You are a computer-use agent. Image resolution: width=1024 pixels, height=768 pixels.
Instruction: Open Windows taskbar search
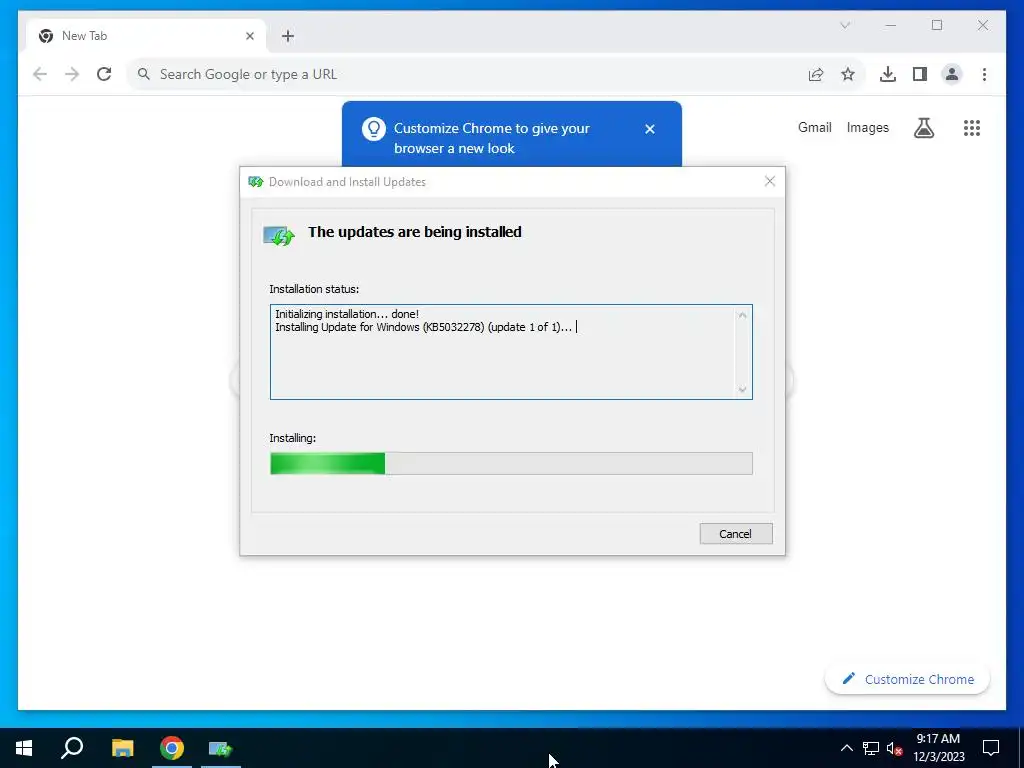72,748
